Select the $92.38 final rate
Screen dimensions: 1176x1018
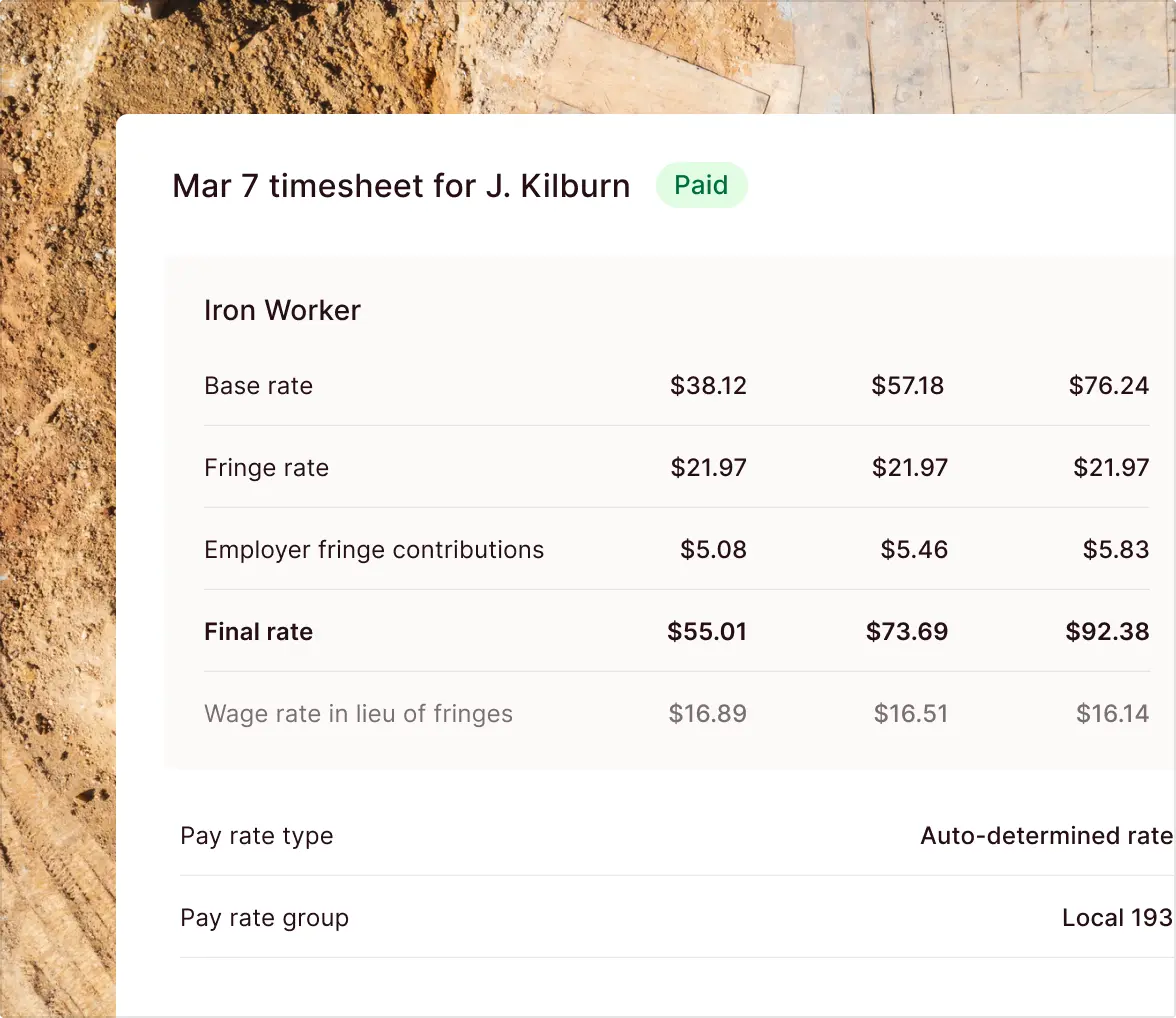tap(1107, 632)
